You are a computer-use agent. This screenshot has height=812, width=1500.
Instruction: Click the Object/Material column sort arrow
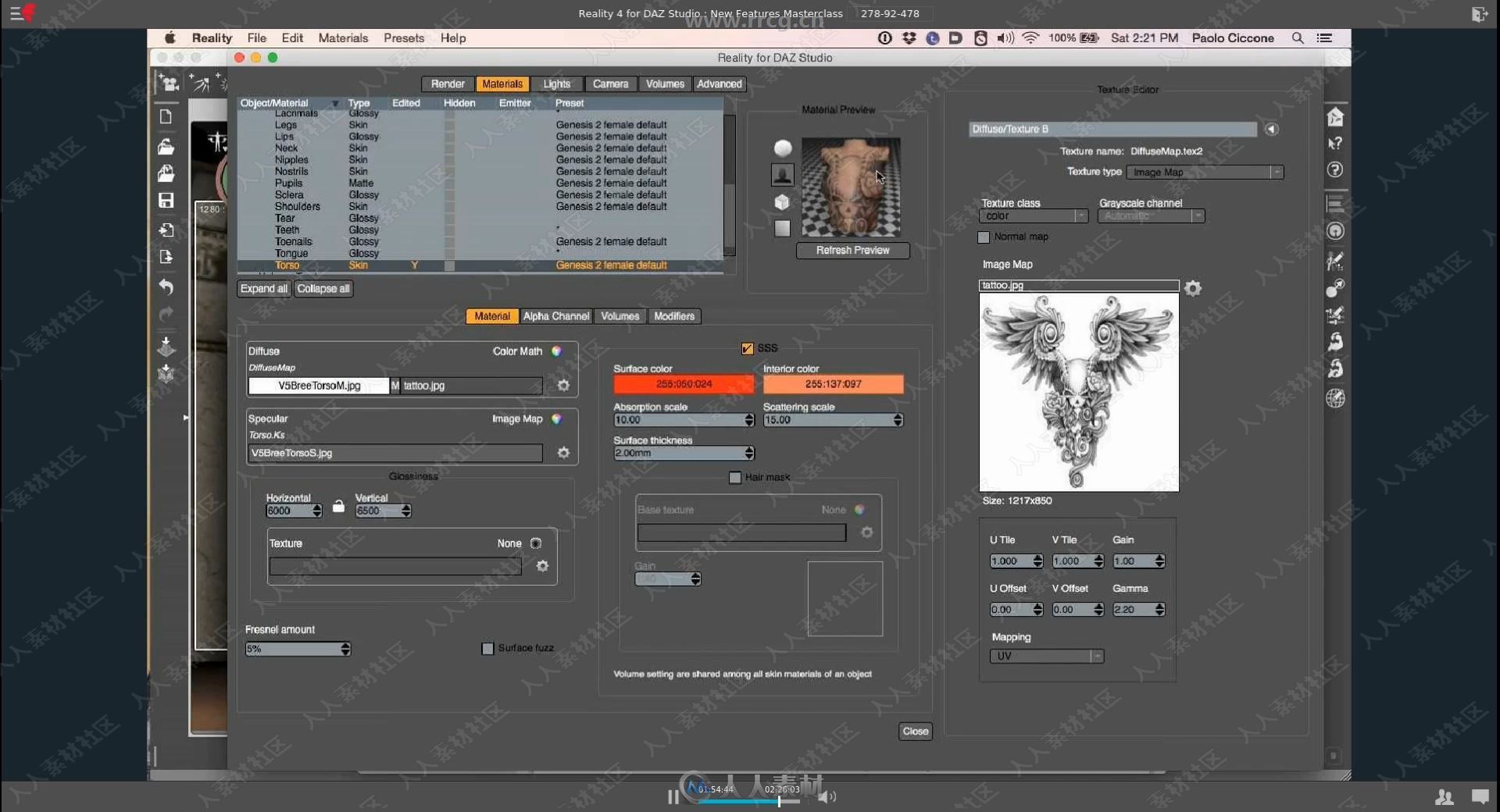pyautogui.click(x=334, y=103)
